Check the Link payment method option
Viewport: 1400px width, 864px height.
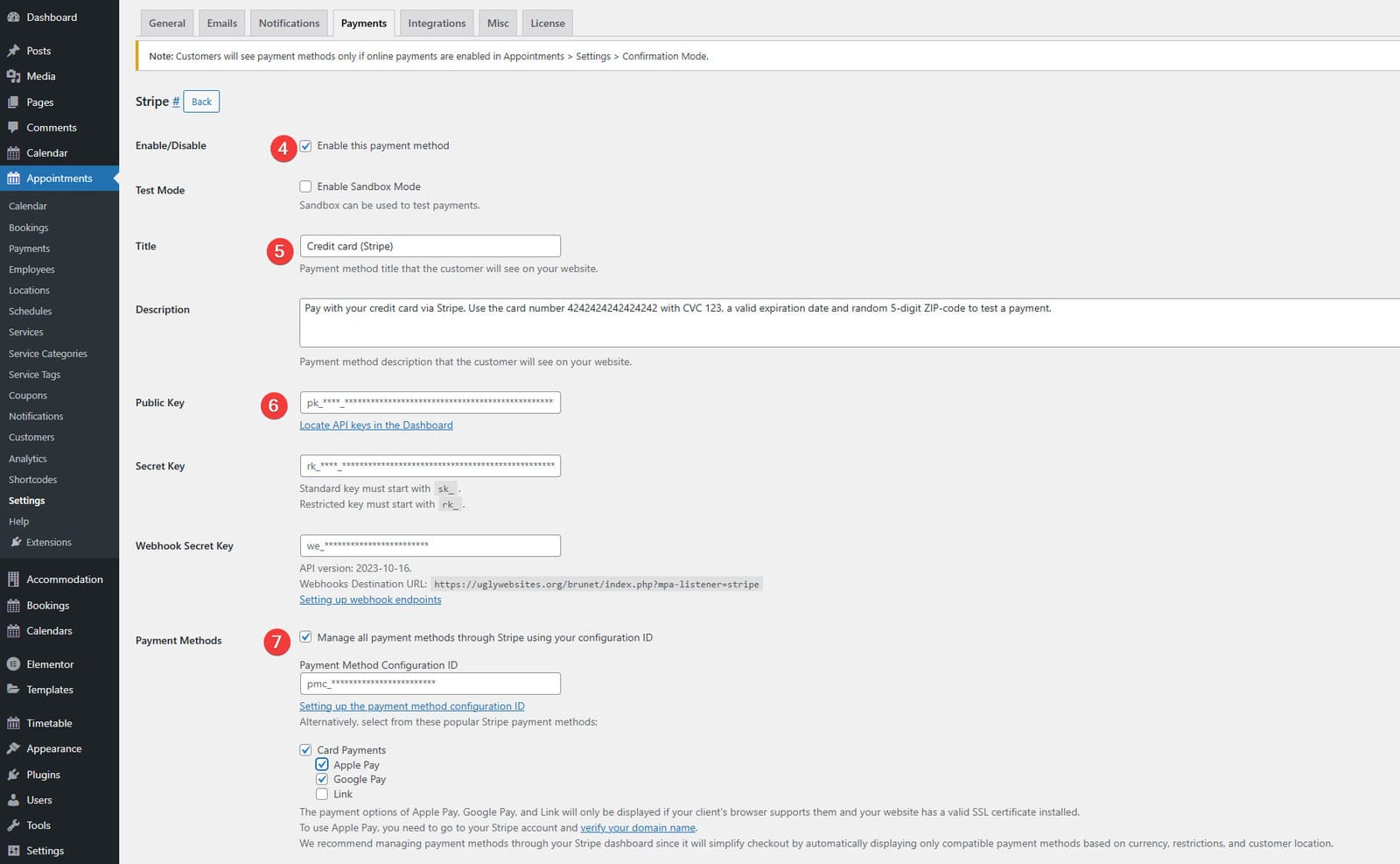point(322,793)
